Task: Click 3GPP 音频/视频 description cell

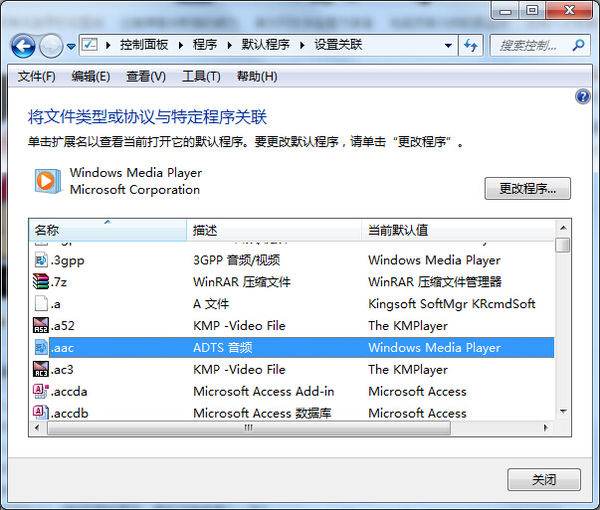Action: [x=236, y=260]
